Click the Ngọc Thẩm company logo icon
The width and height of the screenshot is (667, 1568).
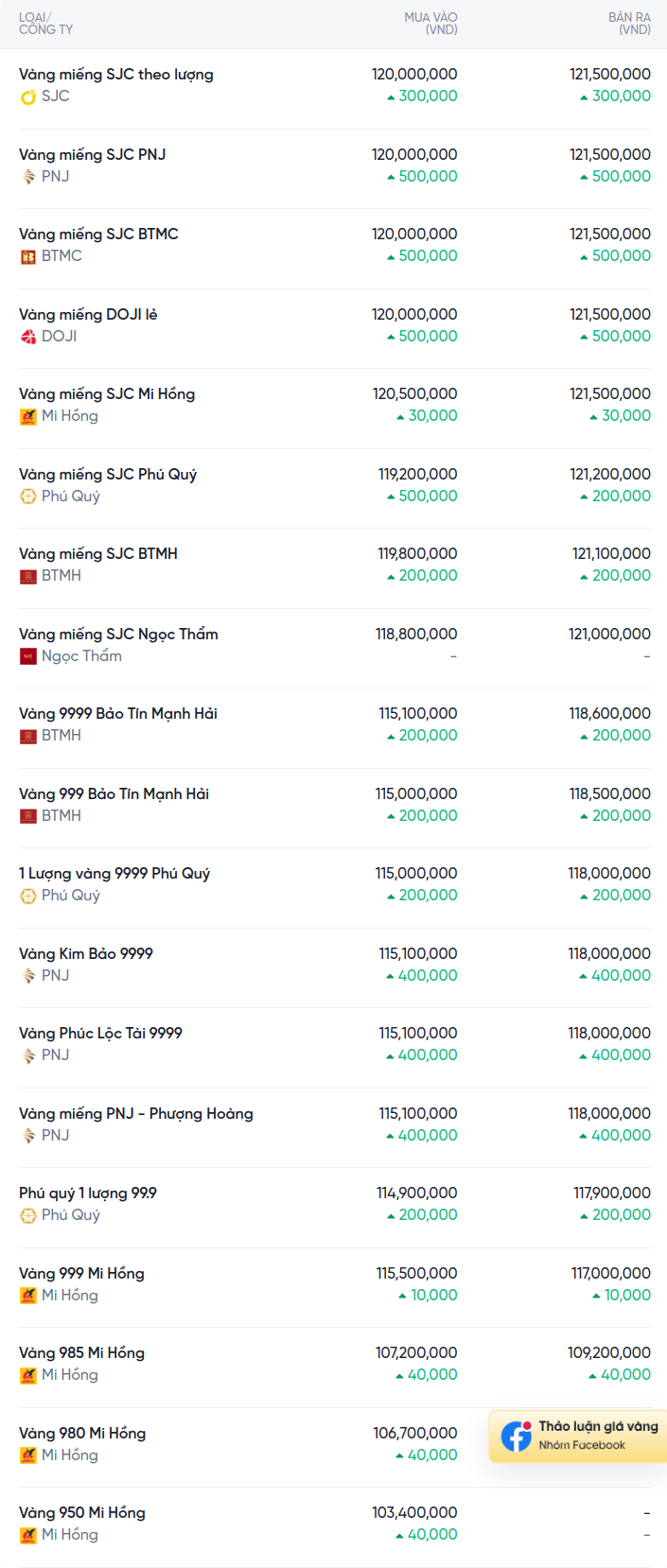click(x=28, y=656)
